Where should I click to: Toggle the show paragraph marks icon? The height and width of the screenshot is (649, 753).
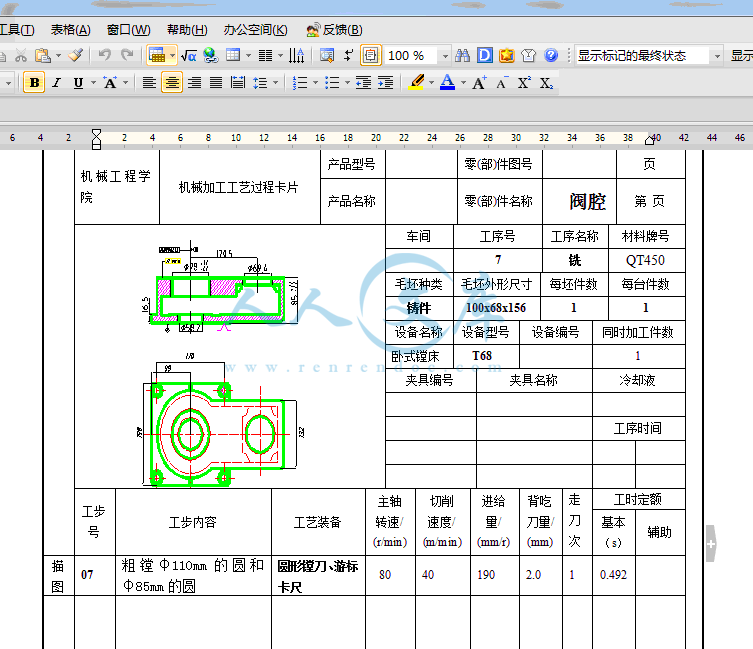click(x=349, y=56)
